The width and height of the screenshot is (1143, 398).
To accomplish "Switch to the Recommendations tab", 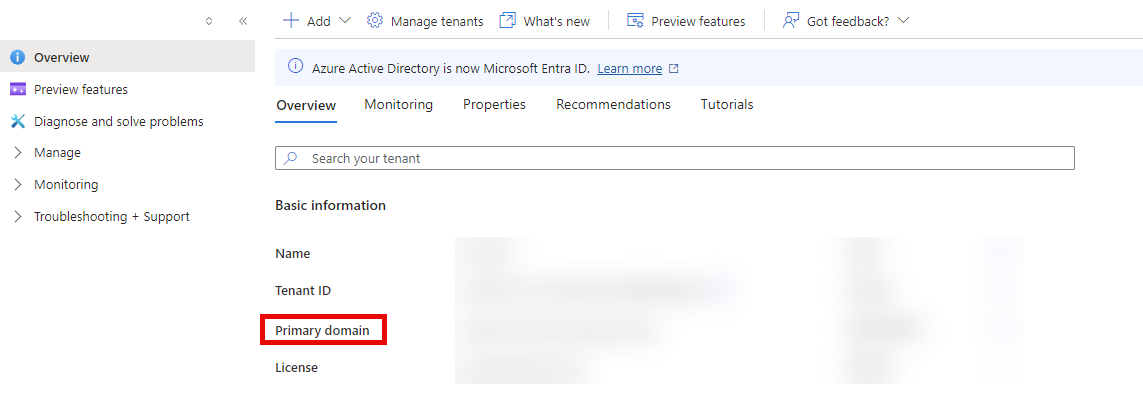I will [x=613, y=104].
